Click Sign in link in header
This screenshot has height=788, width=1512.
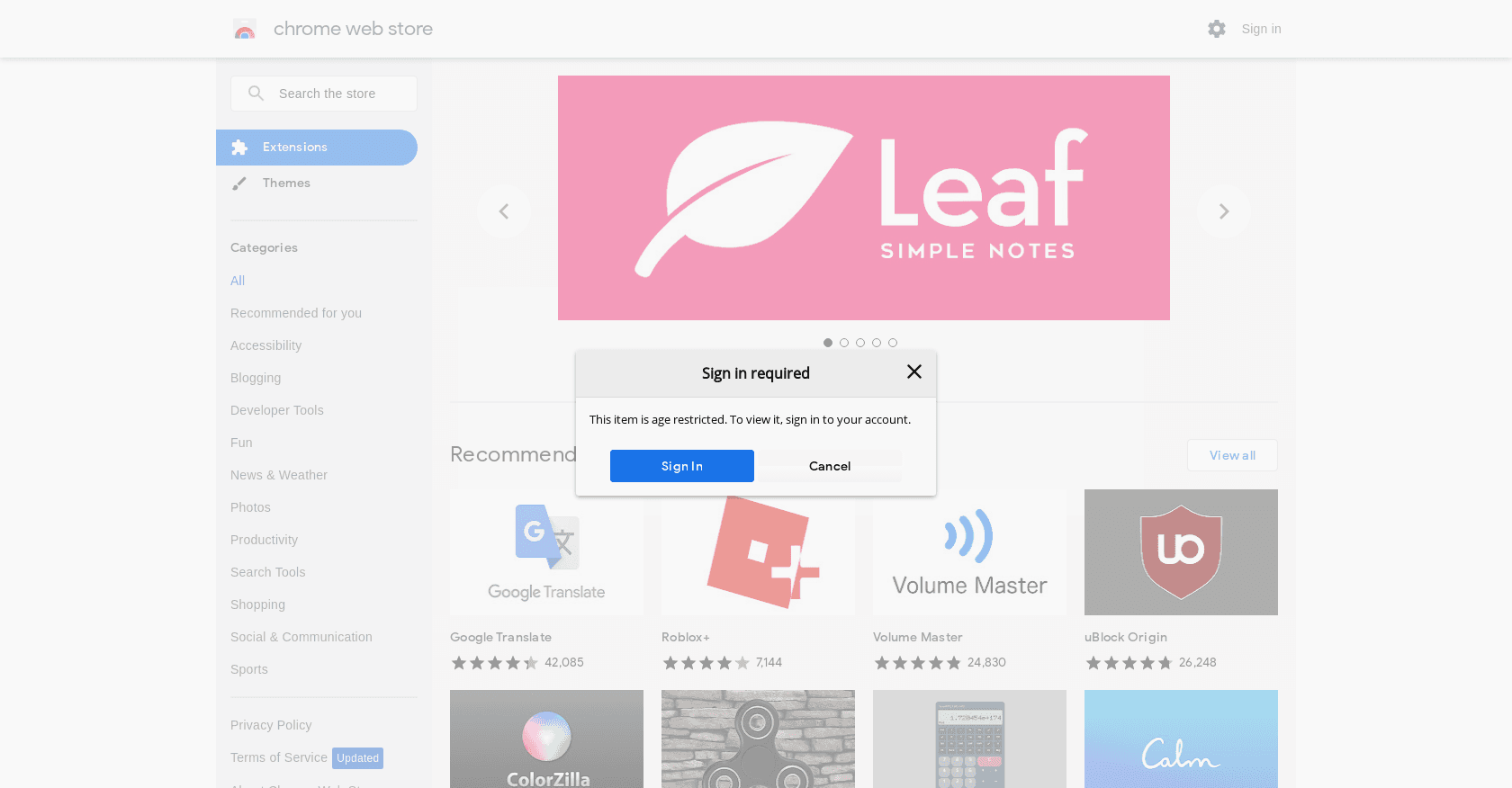[1261, 29]
